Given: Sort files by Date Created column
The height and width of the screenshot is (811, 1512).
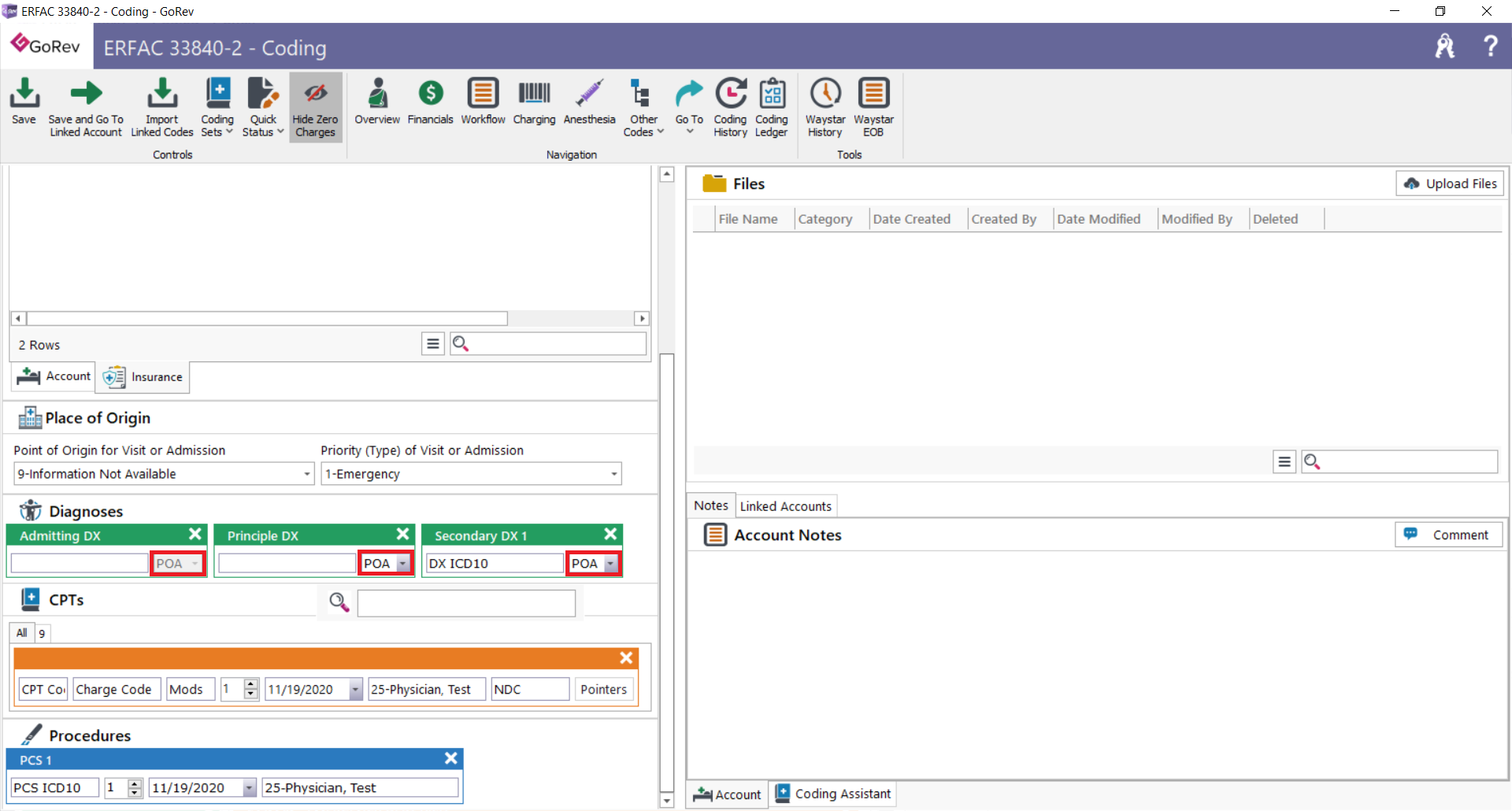Looking at the screenshot, I should pyautogui.click(x=911, y=219).
